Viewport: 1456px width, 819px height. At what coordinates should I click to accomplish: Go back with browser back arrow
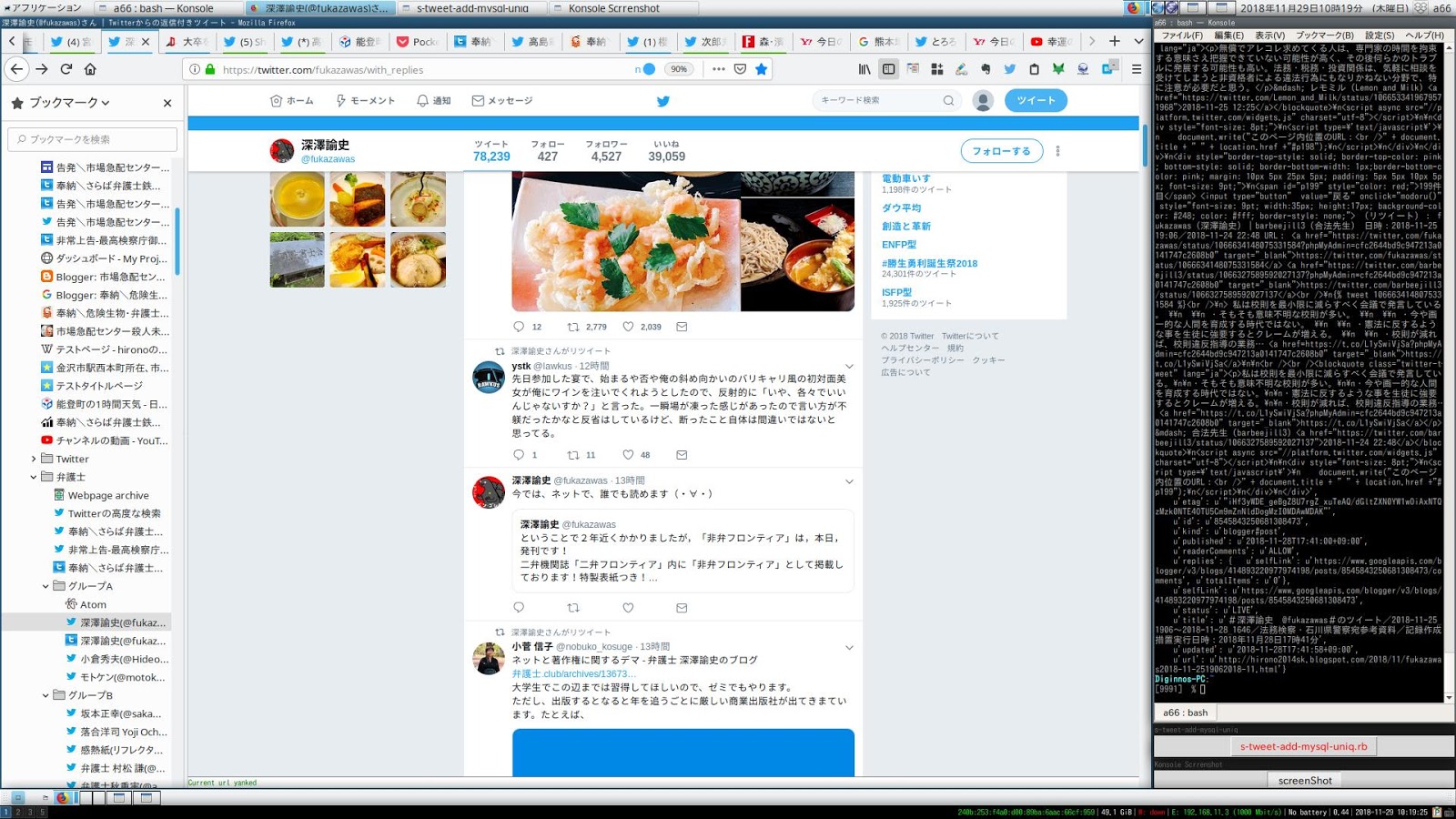[16, 69]
